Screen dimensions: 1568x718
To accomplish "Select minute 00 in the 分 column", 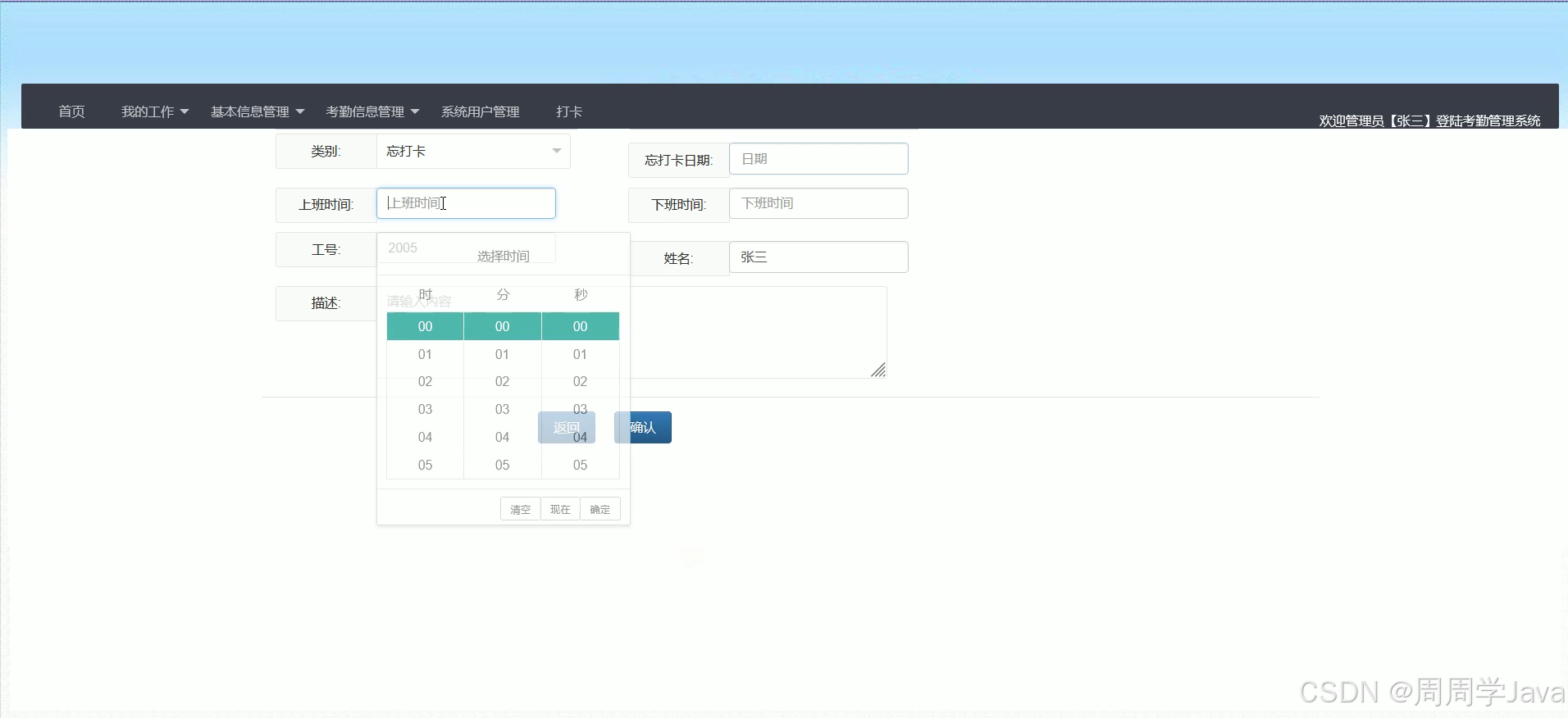I will click(503, 326).
